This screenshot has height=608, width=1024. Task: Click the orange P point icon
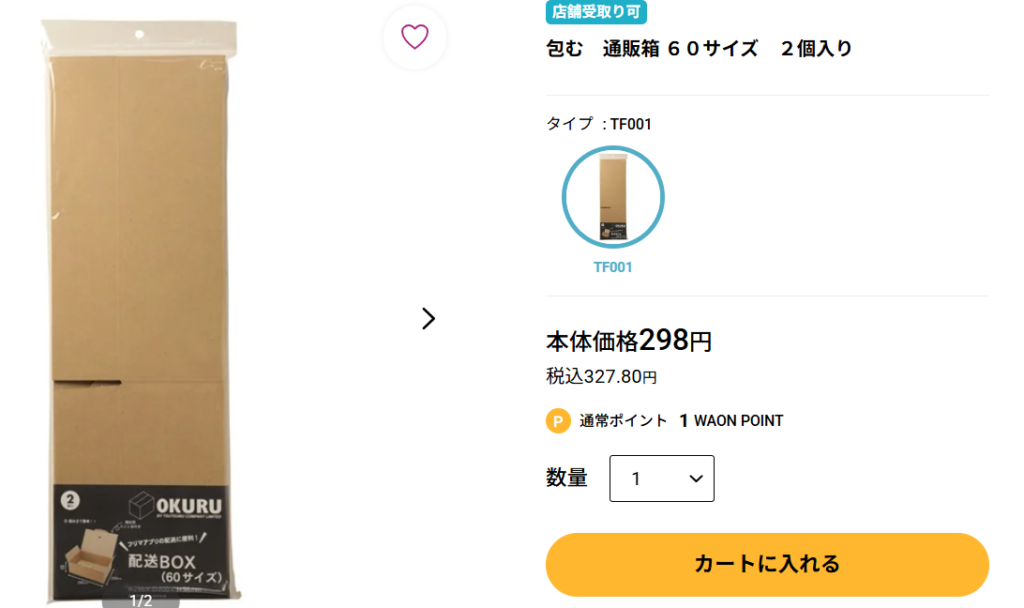[x=558, y=421]
